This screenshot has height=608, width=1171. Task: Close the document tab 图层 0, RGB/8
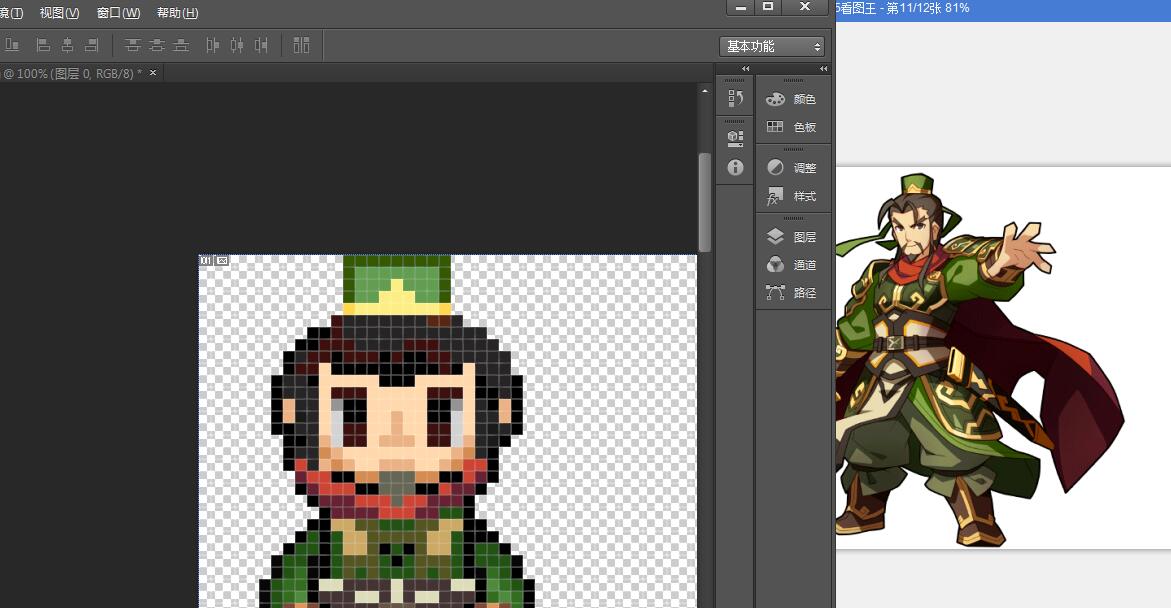(x=153, y=72)
